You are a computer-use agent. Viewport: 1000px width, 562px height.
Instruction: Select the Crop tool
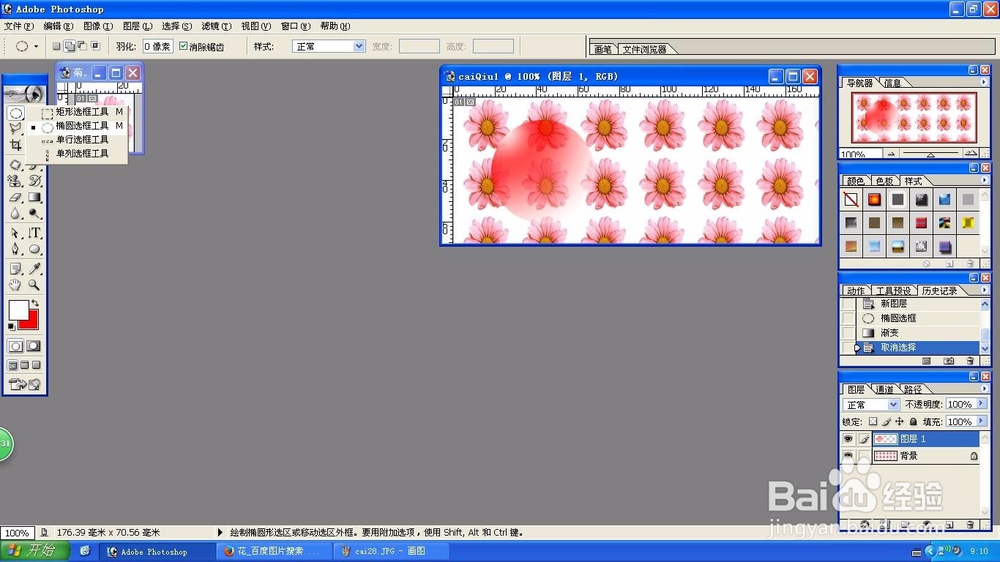pos(15,145)
